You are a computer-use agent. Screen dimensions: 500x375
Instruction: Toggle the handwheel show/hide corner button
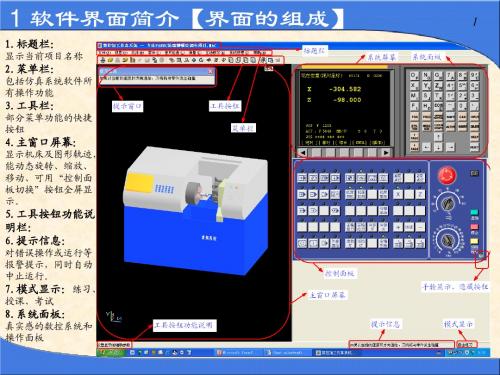point(482,256)
